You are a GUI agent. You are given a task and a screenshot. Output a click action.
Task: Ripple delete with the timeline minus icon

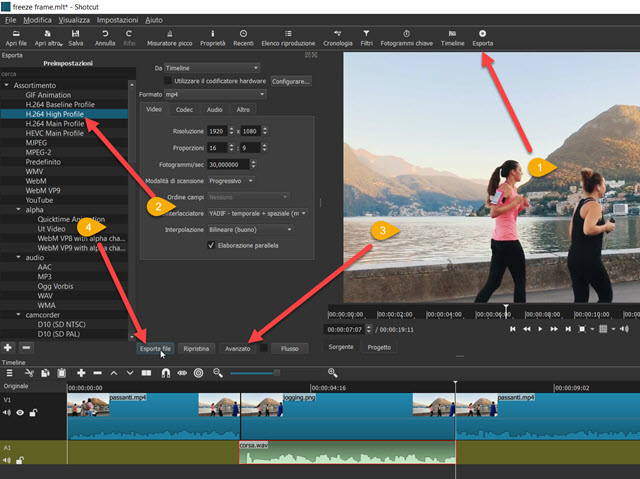tap(97, 373)
